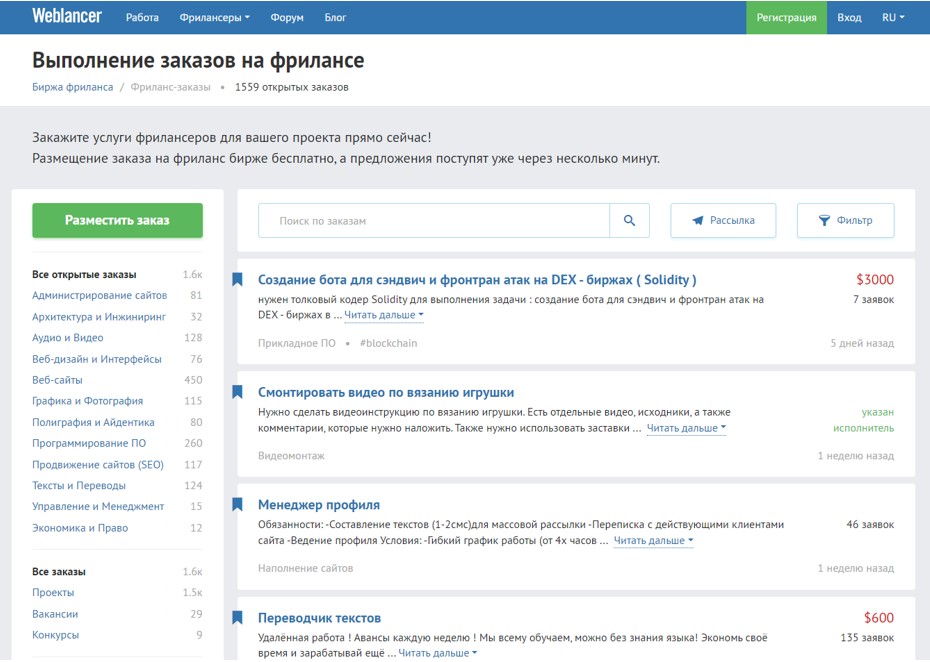Expand the RU language dropdown

pos(893,17)
